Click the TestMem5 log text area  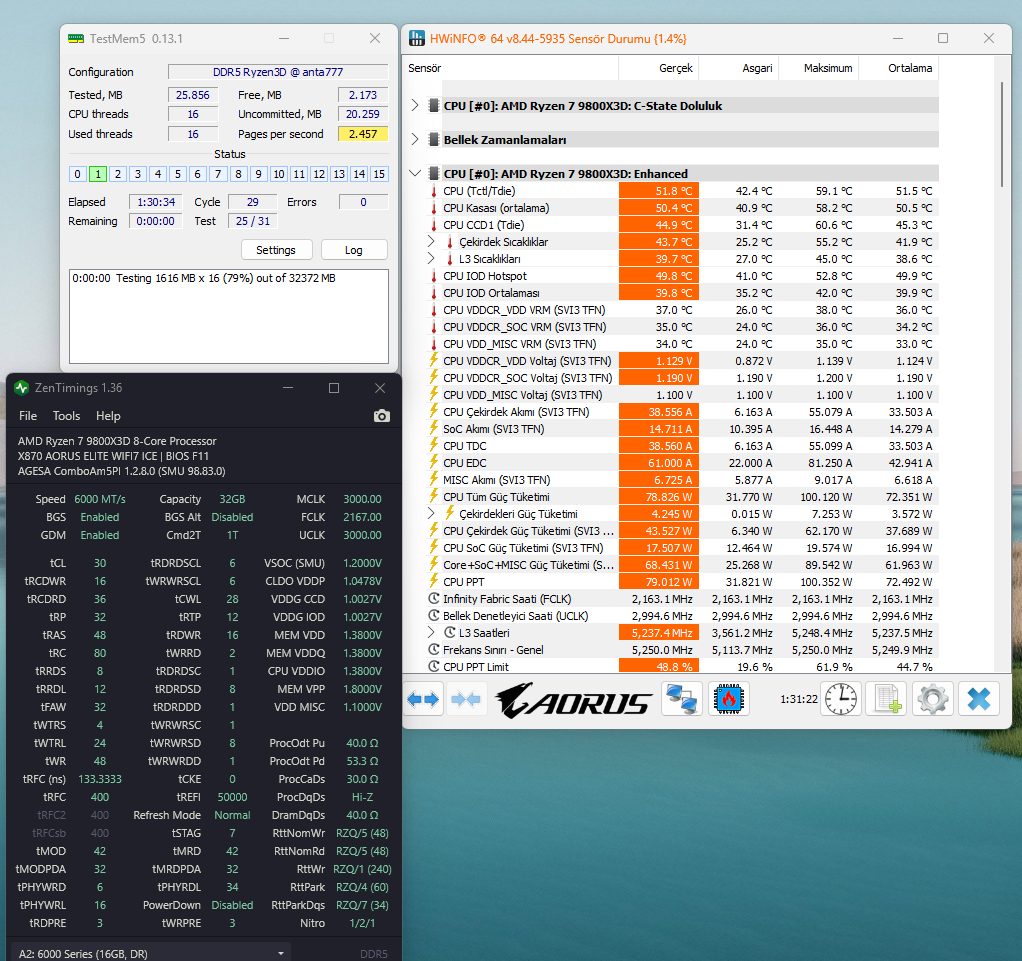tap(229, 316)
